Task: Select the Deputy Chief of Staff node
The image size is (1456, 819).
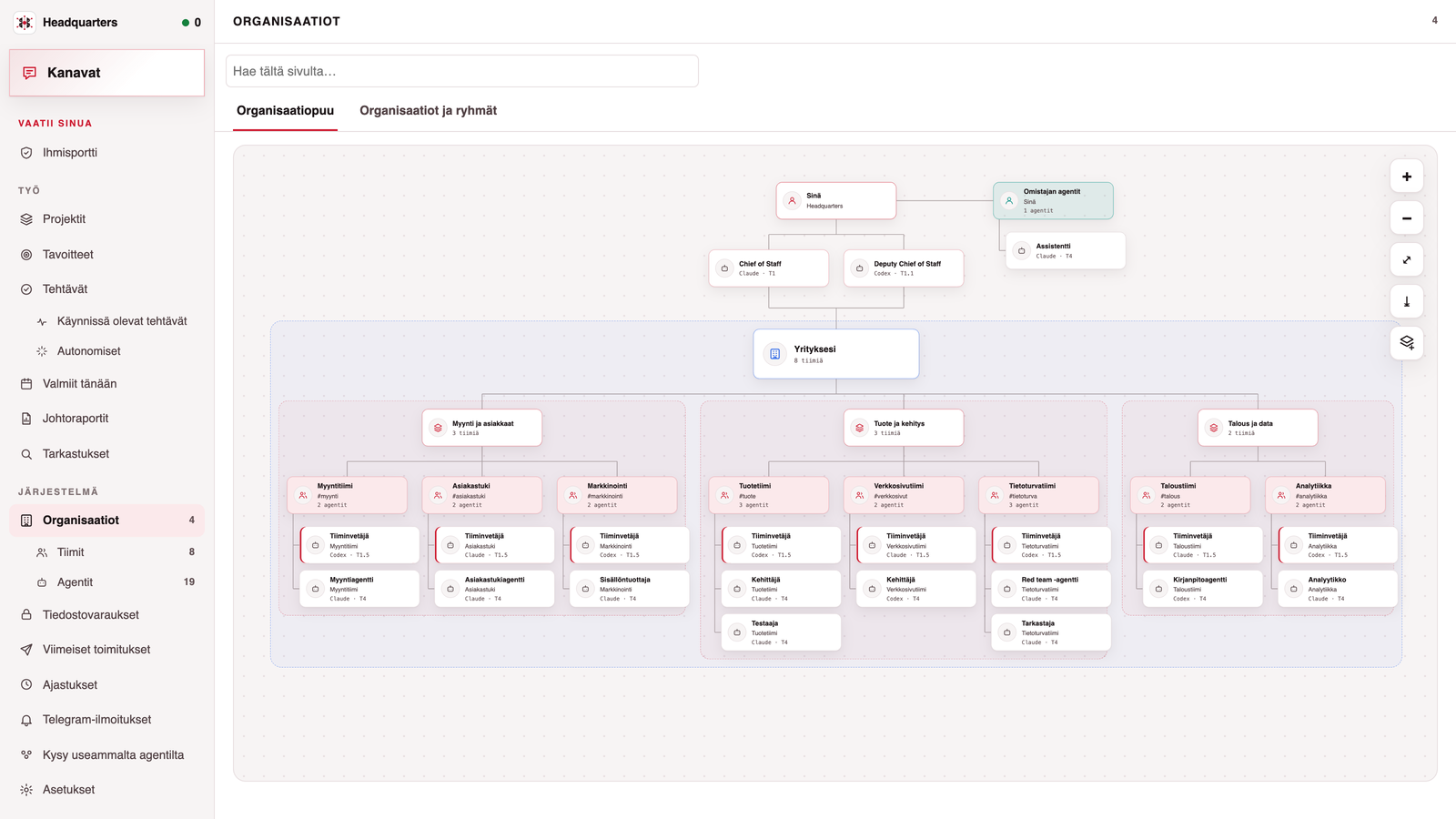Action: [904, 268]
